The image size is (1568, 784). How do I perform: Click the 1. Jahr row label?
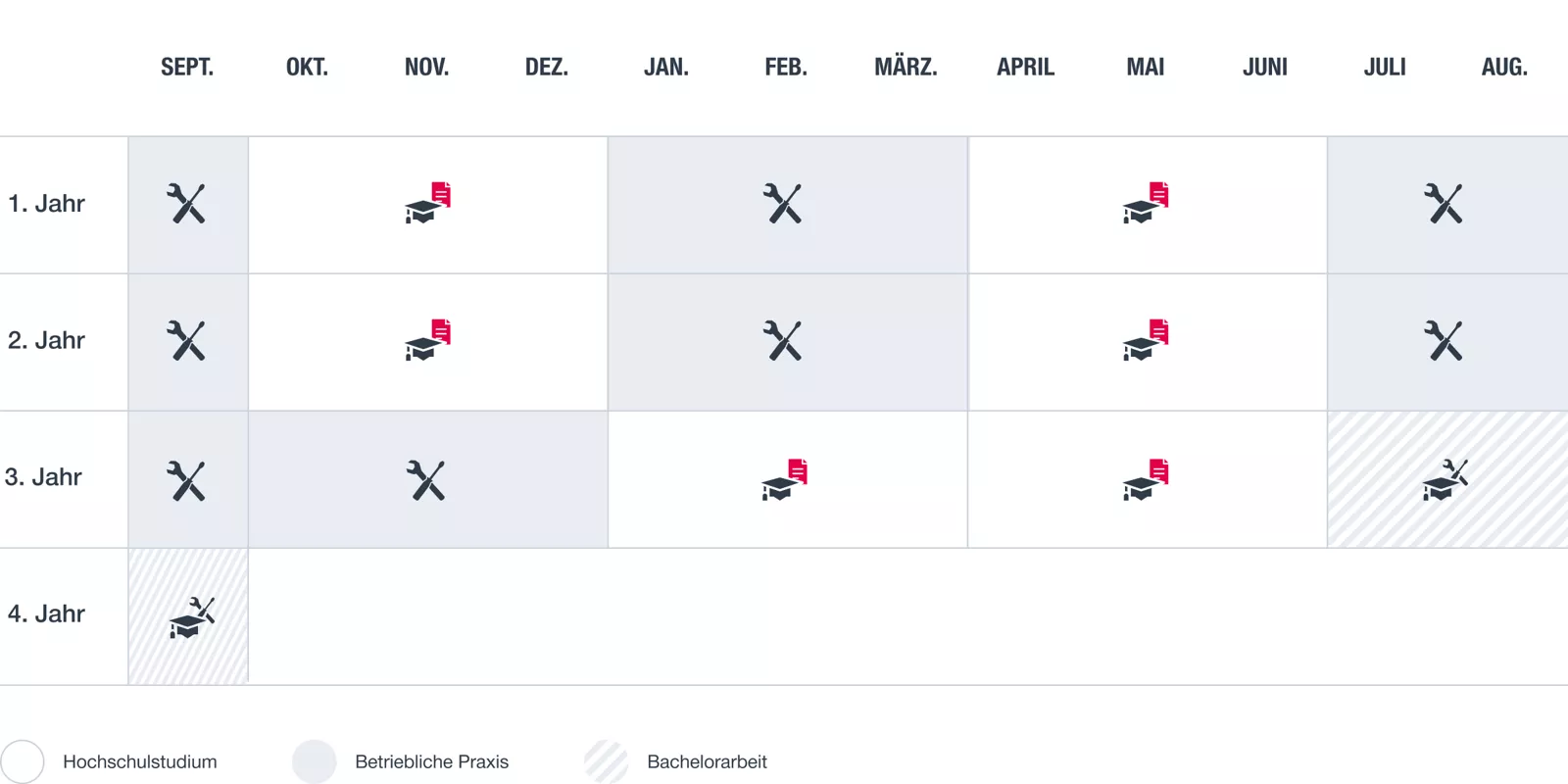46,204
